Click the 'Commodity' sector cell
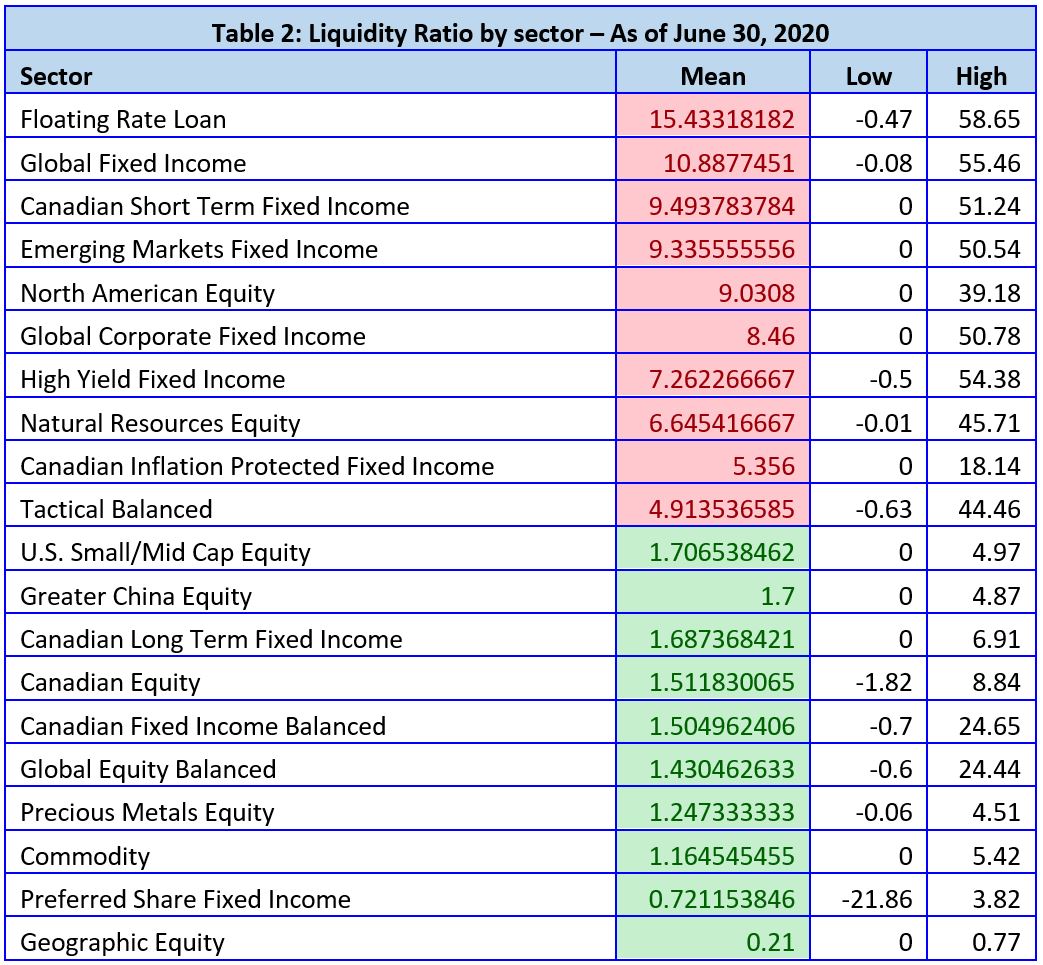Screen dimensions: 1043x965 (85, 856)
